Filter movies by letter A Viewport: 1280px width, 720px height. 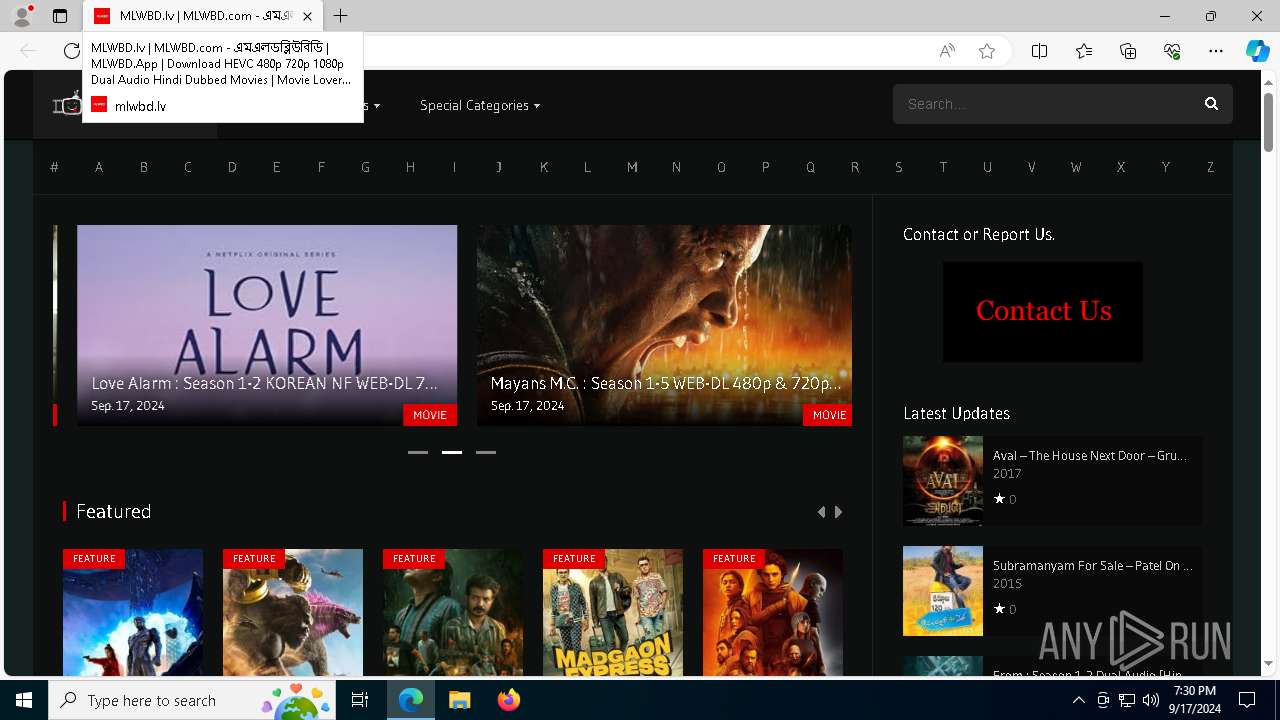pyautogui.click(x=99, y=167)
